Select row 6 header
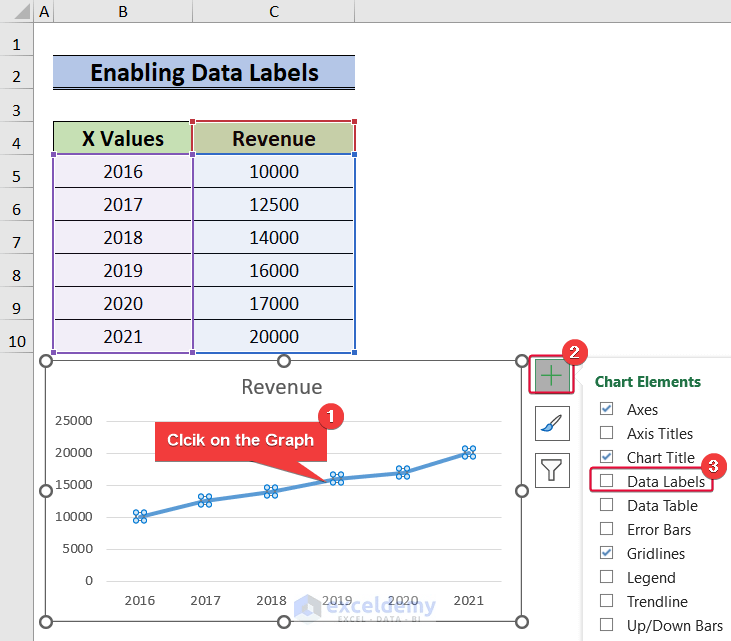 16,205
